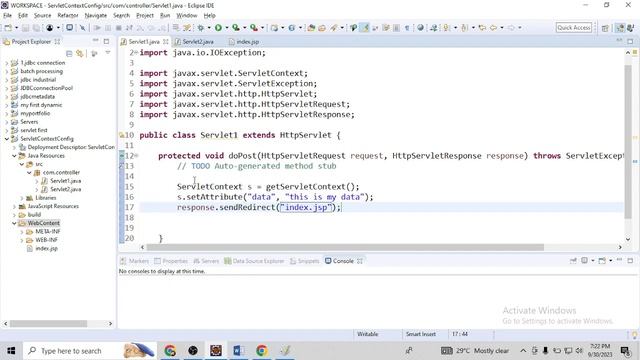Click the Coverage run icon
The image size is (640, 360).
pos(236,28)
